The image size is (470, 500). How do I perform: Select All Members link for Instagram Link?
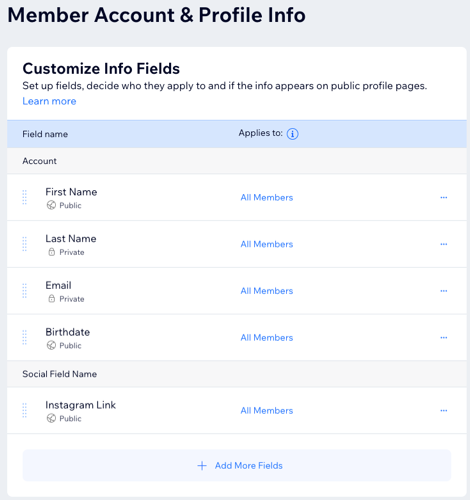tap(267, 410)
